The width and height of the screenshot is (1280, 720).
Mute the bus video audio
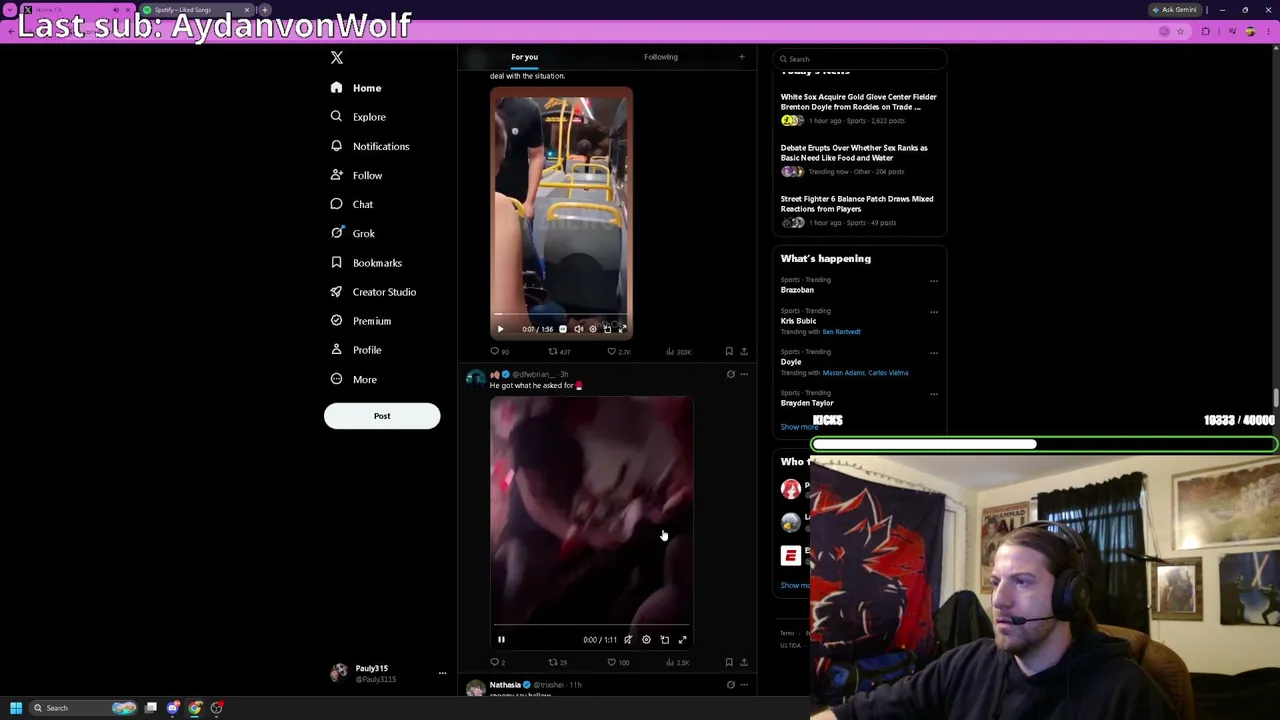[578, 329]
